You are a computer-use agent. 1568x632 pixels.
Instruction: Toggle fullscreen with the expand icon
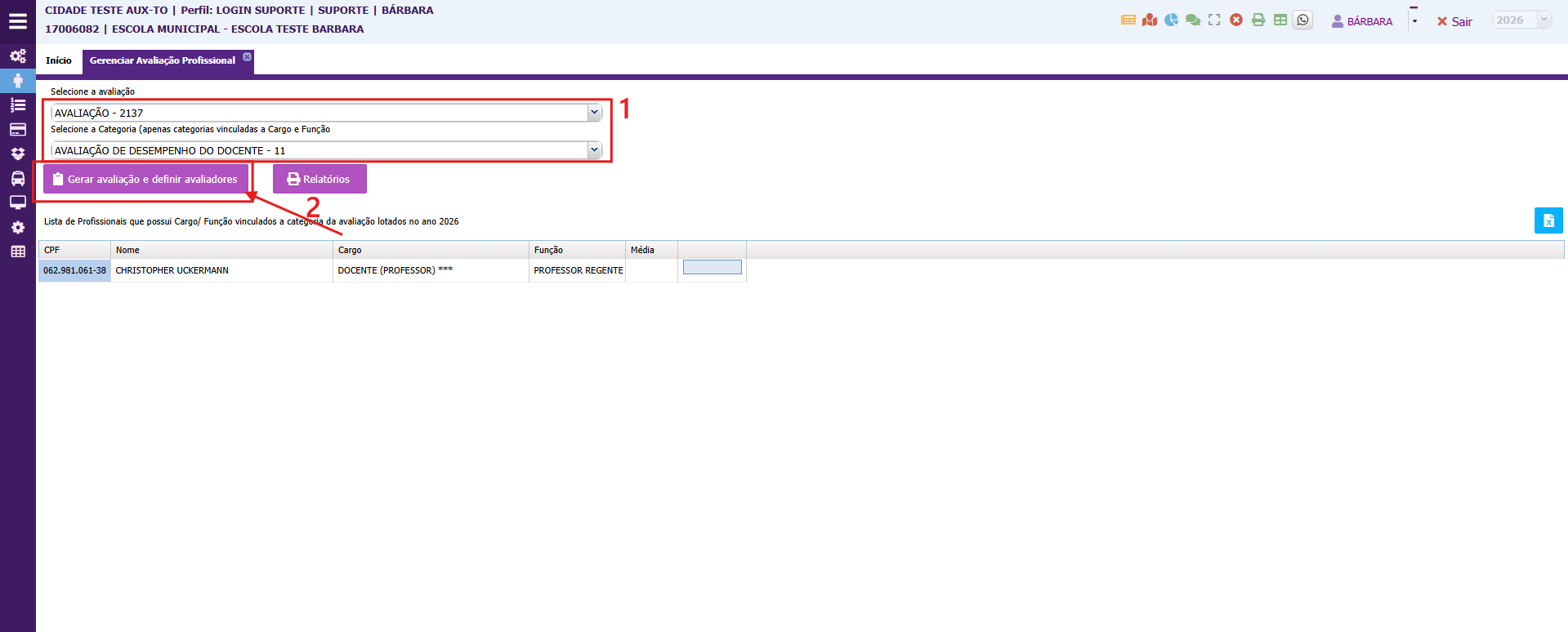coord(1214,20)
